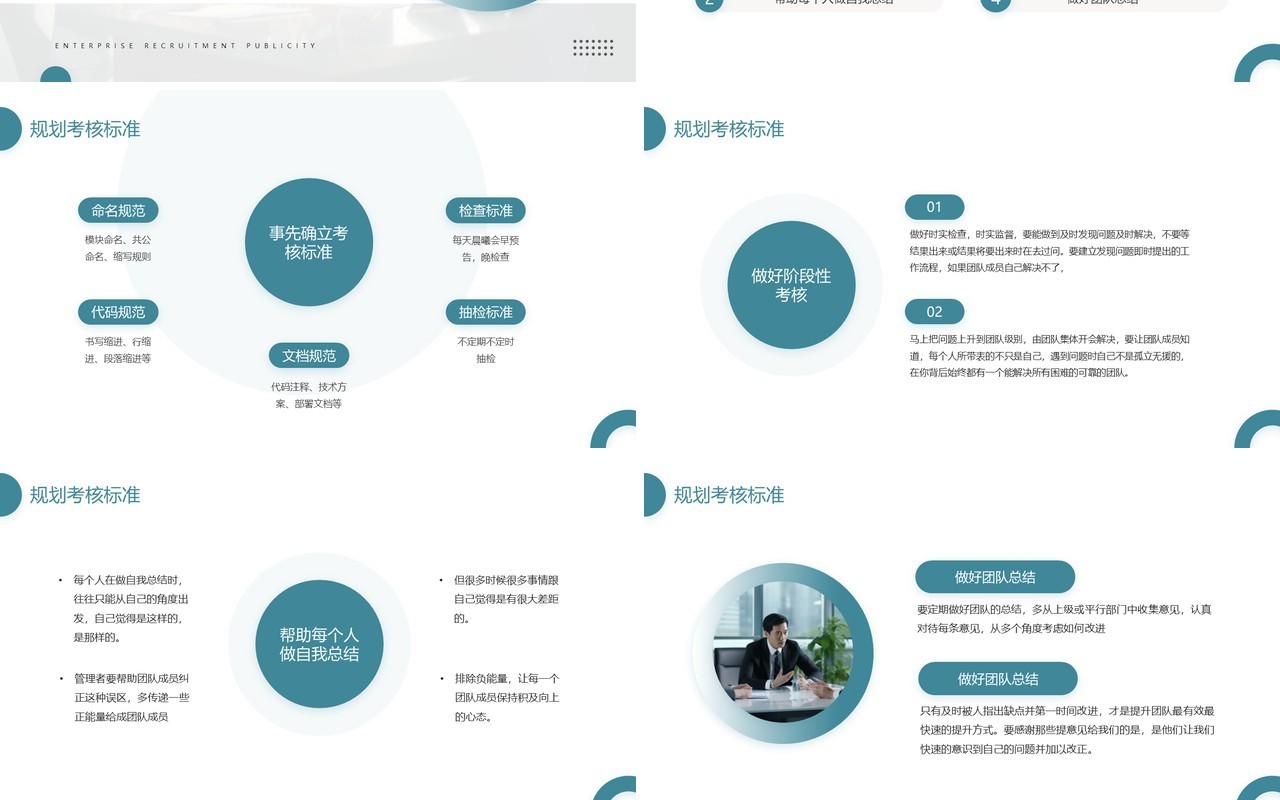Viewport: 1280px width, 800px height.
Task: Select 做好团队总结 pill above 只有及时被人指出缺点
Action: (x=998, y=679)
